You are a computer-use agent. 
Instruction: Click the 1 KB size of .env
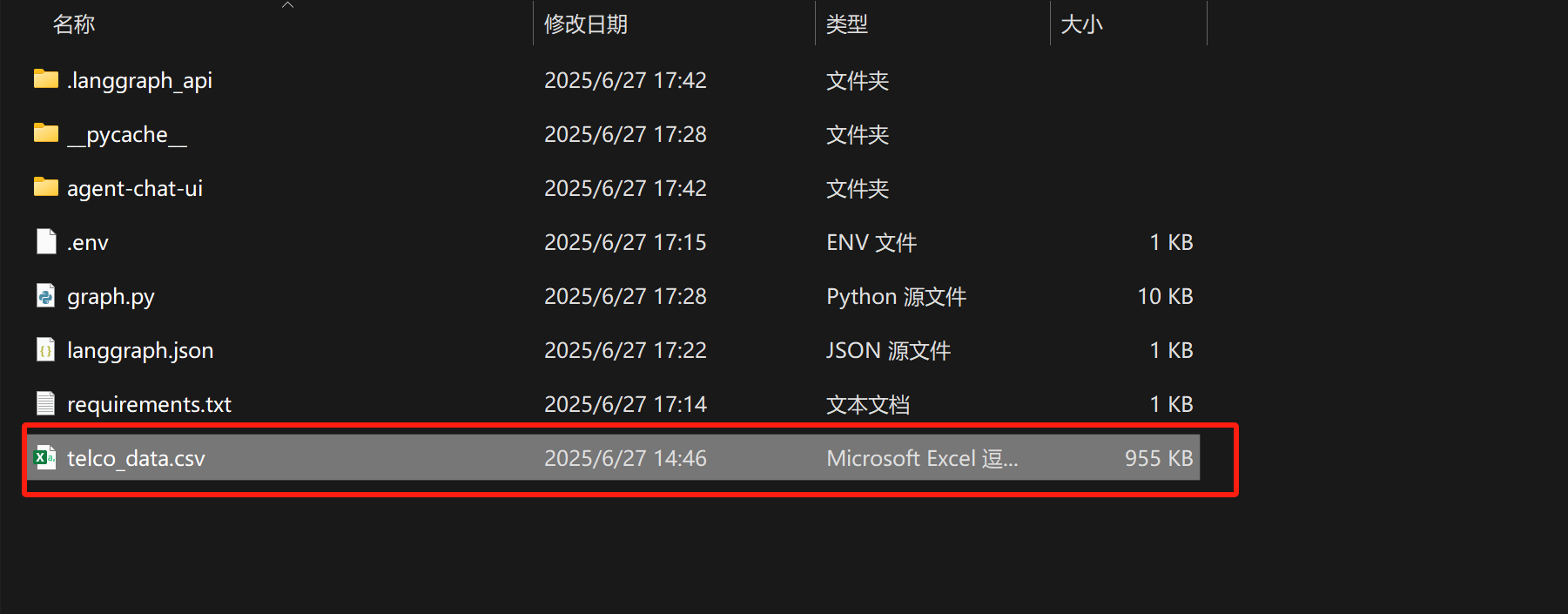coord(1172,242)
